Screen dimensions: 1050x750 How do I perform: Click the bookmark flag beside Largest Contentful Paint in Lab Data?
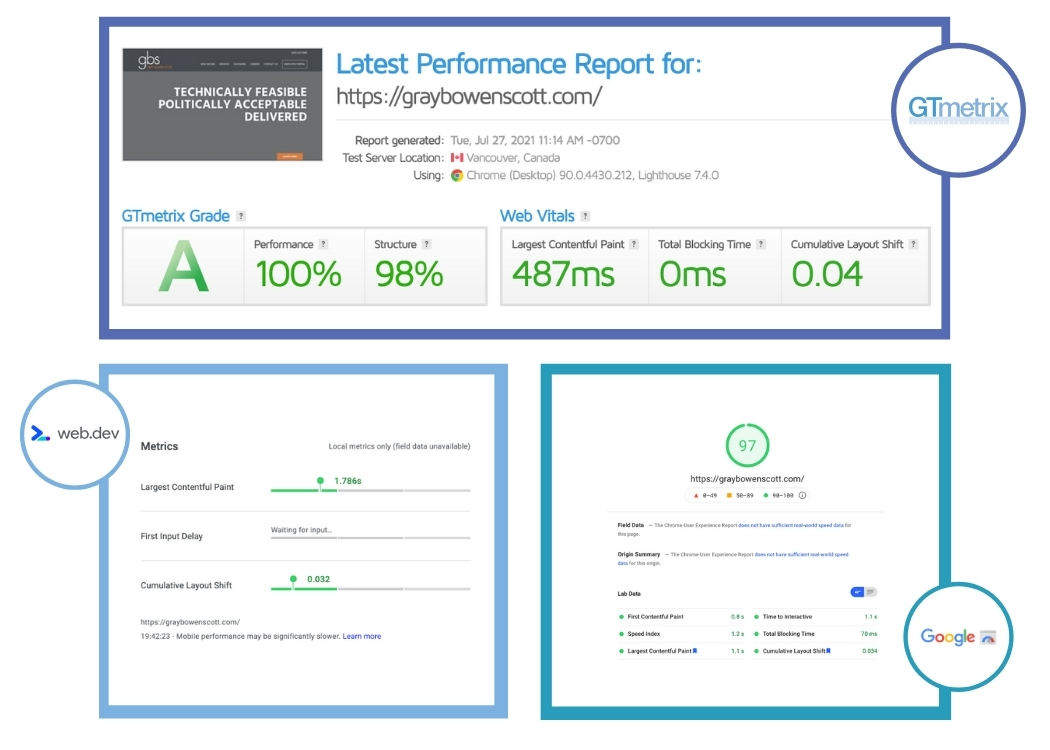pos(694,651)
